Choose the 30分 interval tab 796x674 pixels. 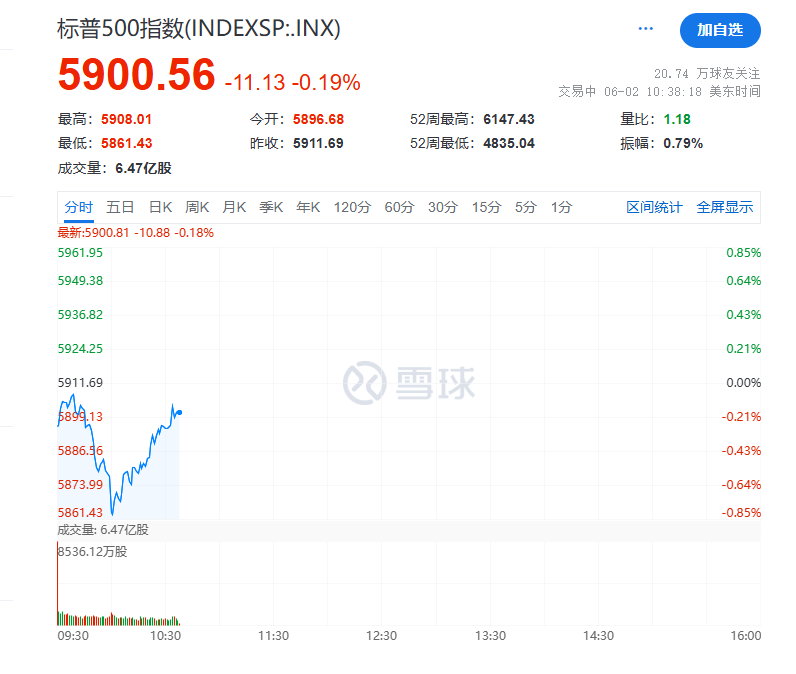(x=443, y=207)
